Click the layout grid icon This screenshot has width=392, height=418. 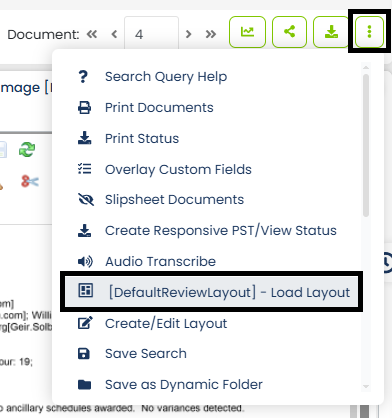click(85, 290)
